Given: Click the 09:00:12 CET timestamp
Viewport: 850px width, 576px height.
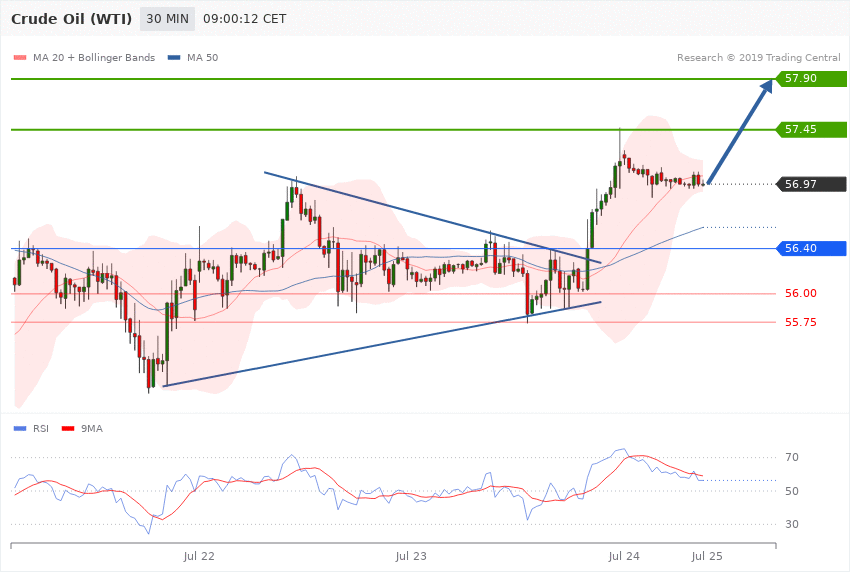Looking at the screenshot, I should click(x=244, y=19).
